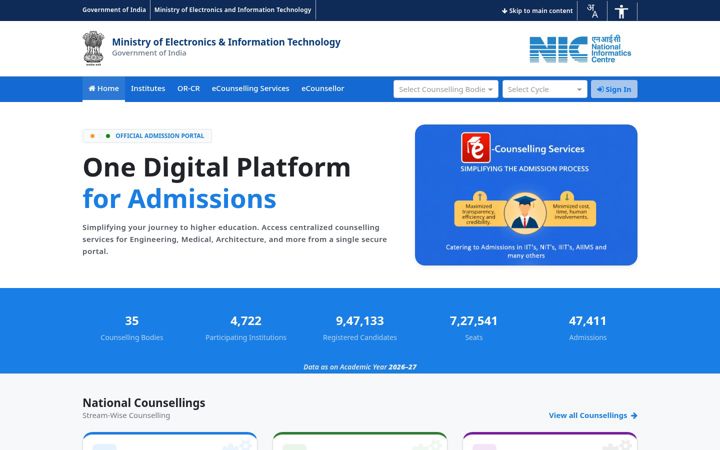Click the National Counsellings heading

(144, 403)
